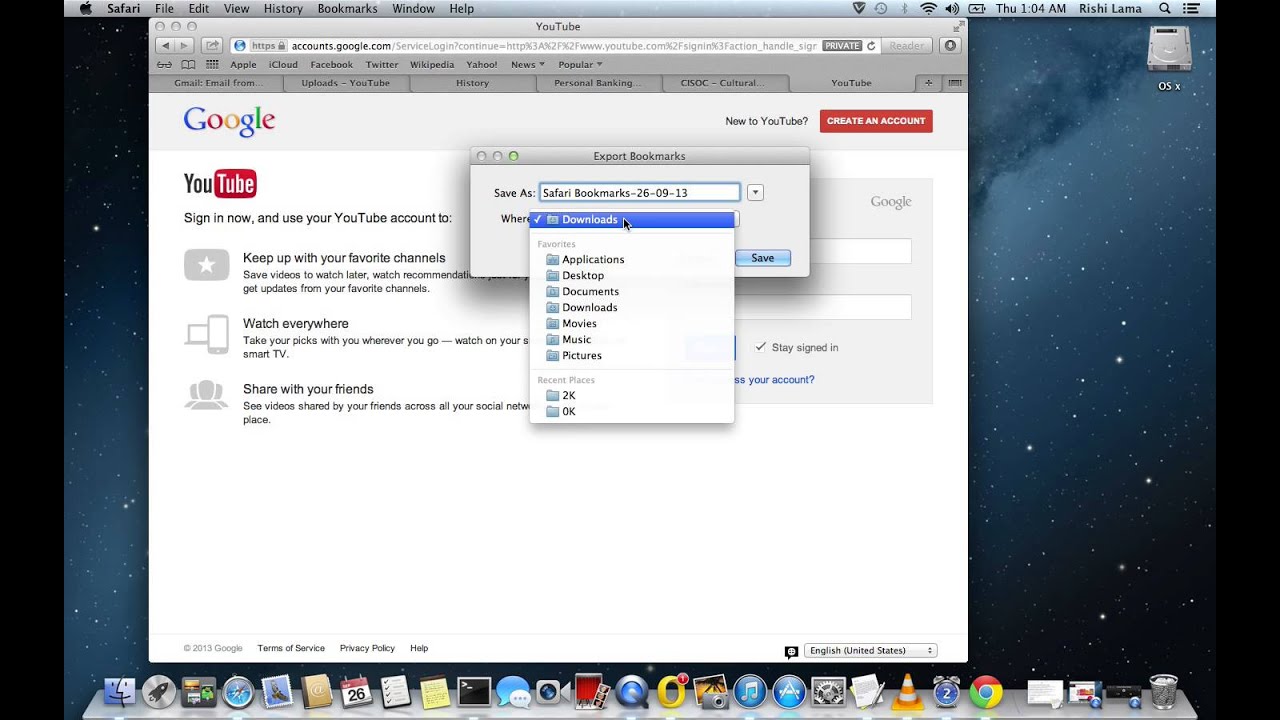Keep the checked Downloads location selected

pos(632,219)
